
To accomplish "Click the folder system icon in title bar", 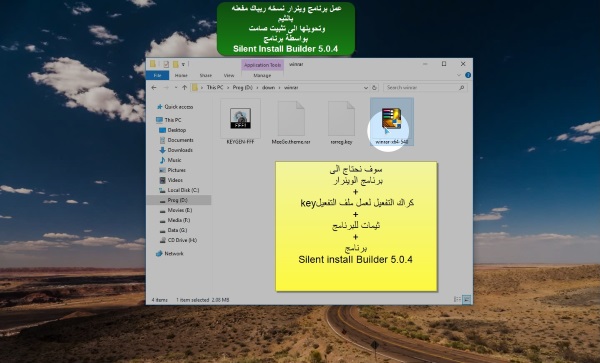I will pos(153,64).
